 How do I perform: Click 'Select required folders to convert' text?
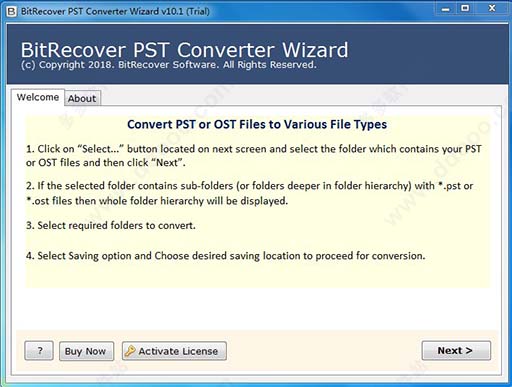[111, 226]
